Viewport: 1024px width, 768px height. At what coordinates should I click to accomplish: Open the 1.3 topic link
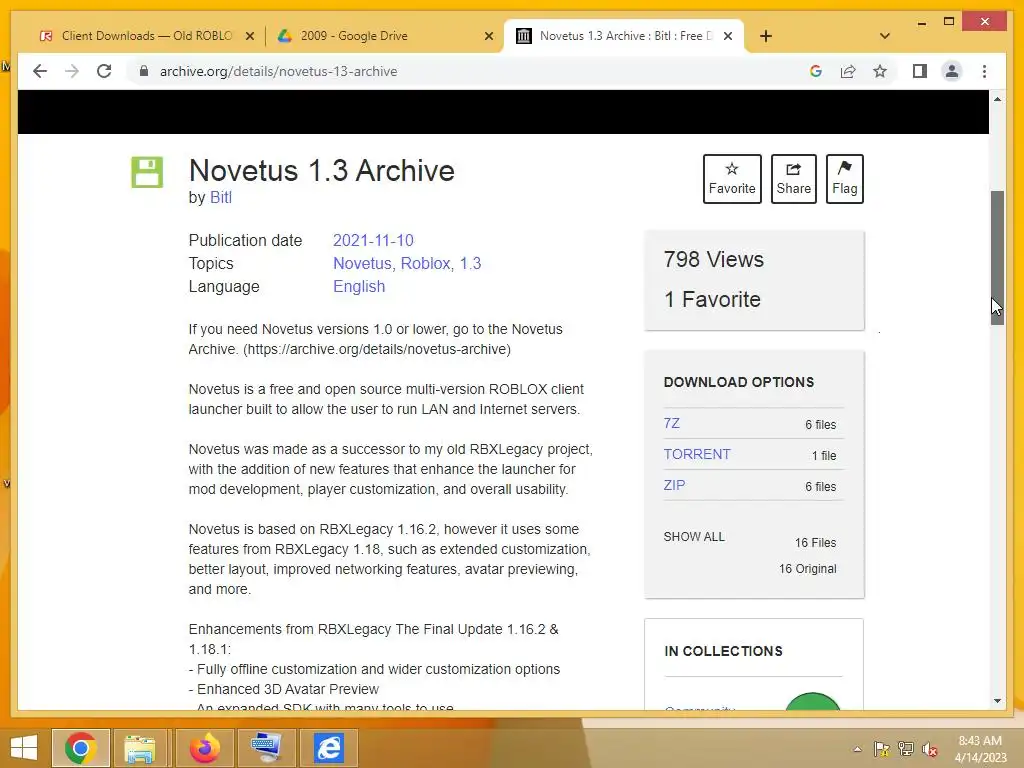[x=470, y=263]
